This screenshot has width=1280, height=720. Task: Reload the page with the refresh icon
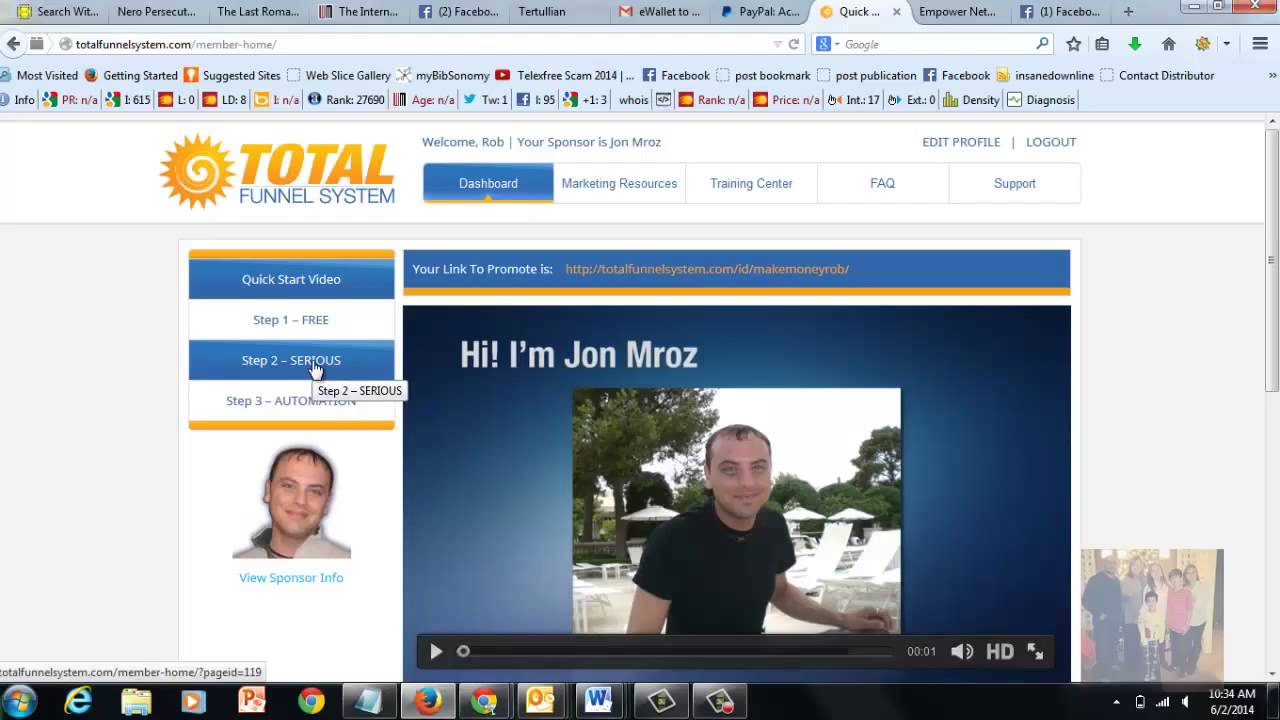click(794, 44)
